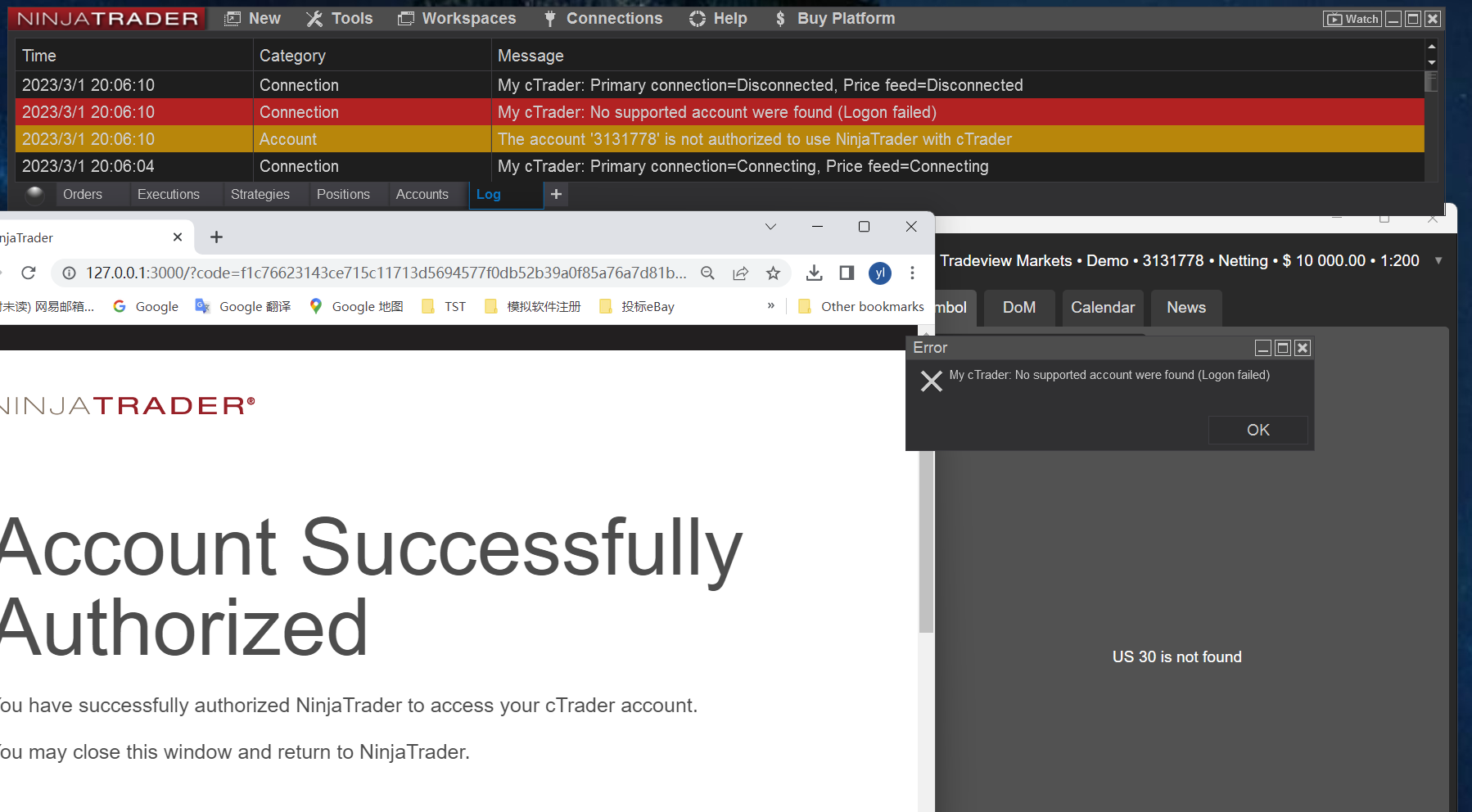Maximize the Error dialog
Image resolution: width=1472 pixels, height=812 pixels.
click(x=1283, y=348)
